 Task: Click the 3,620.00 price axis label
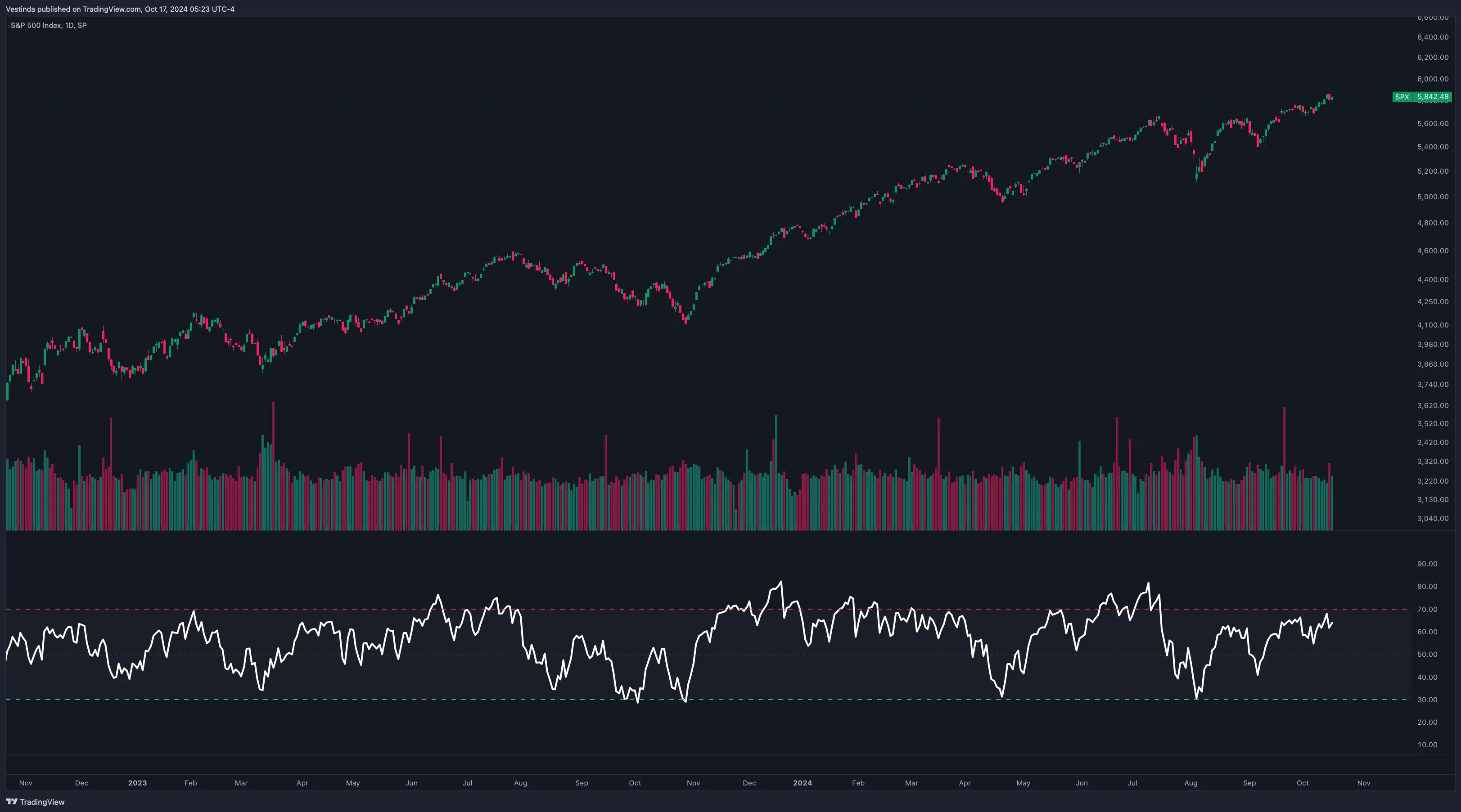[1433, 405]
